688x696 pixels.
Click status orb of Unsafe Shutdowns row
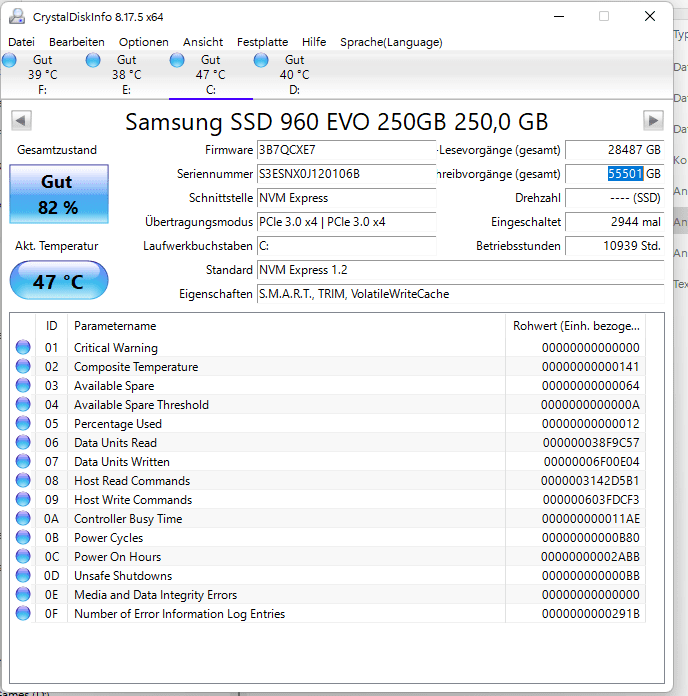click(x=23, y=575)
